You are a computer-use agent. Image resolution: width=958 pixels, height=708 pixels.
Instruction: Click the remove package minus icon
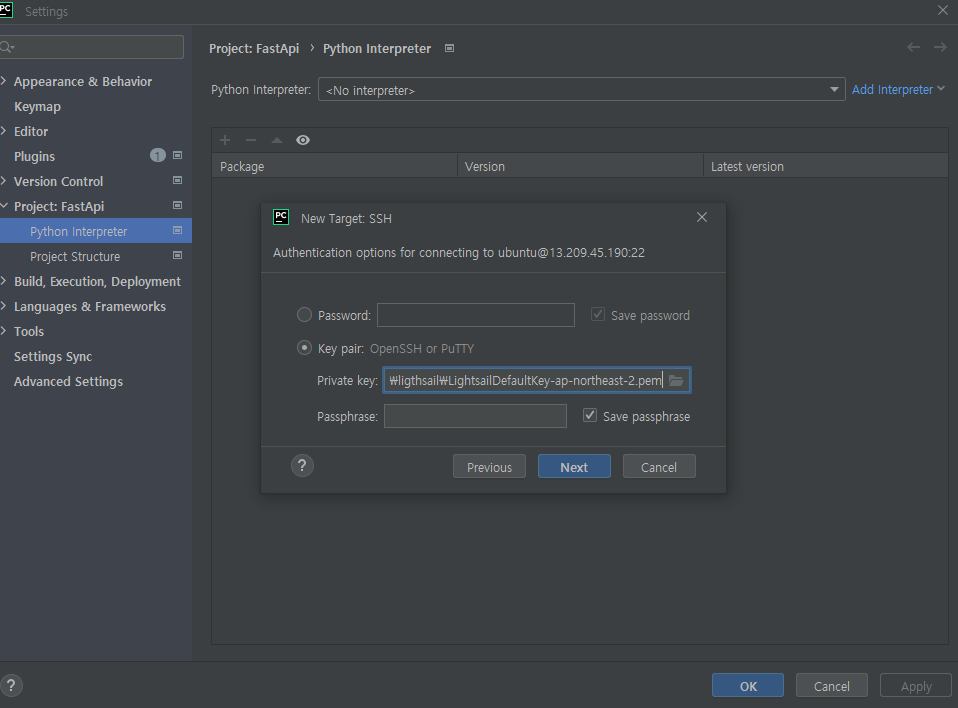click(x=250, y=140)
